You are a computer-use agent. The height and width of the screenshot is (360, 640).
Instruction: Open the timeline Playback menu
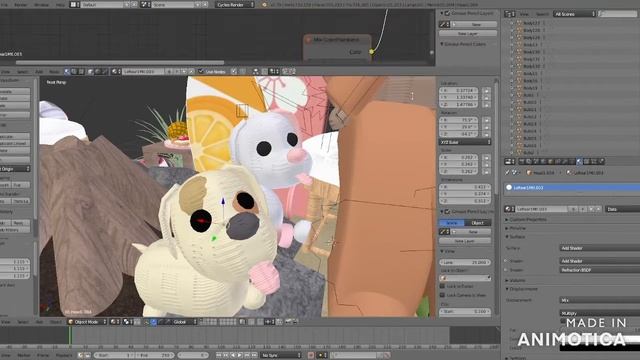click(x=64, y=355)
